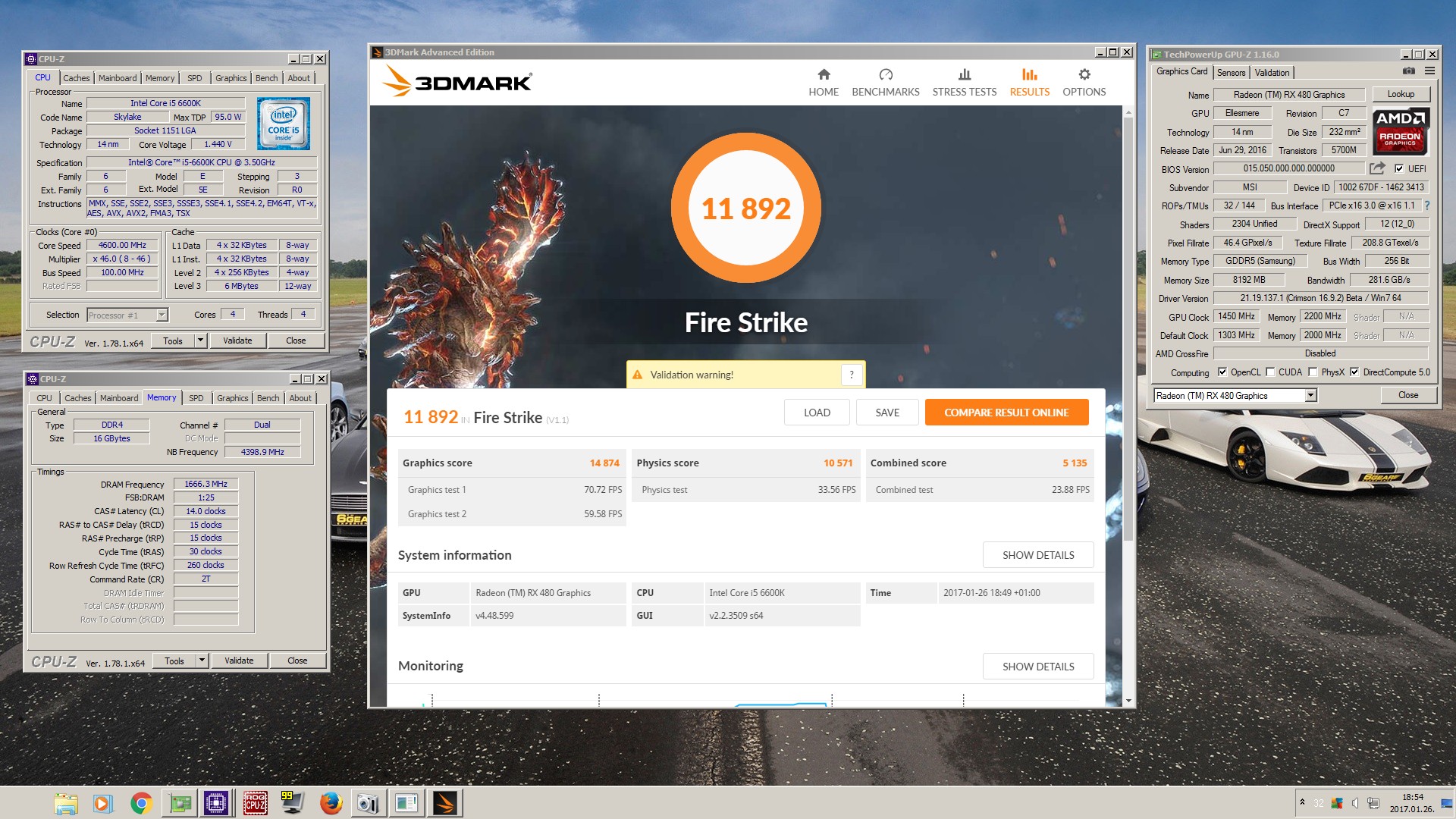Click Validate in the CPU-Z Memory window
1456x819 pixels.
coord(239,661)
